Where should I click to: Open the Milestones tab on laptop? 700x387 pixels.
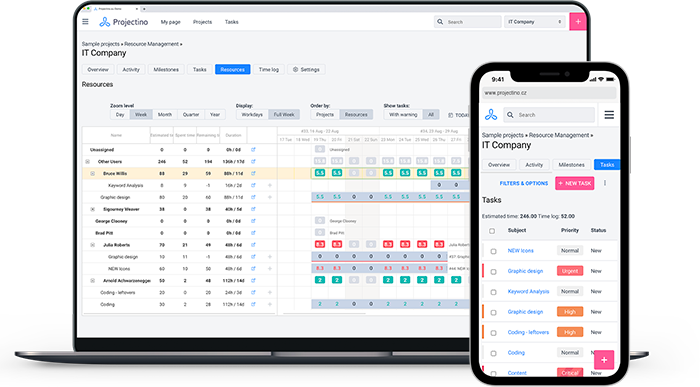[166, 70]
